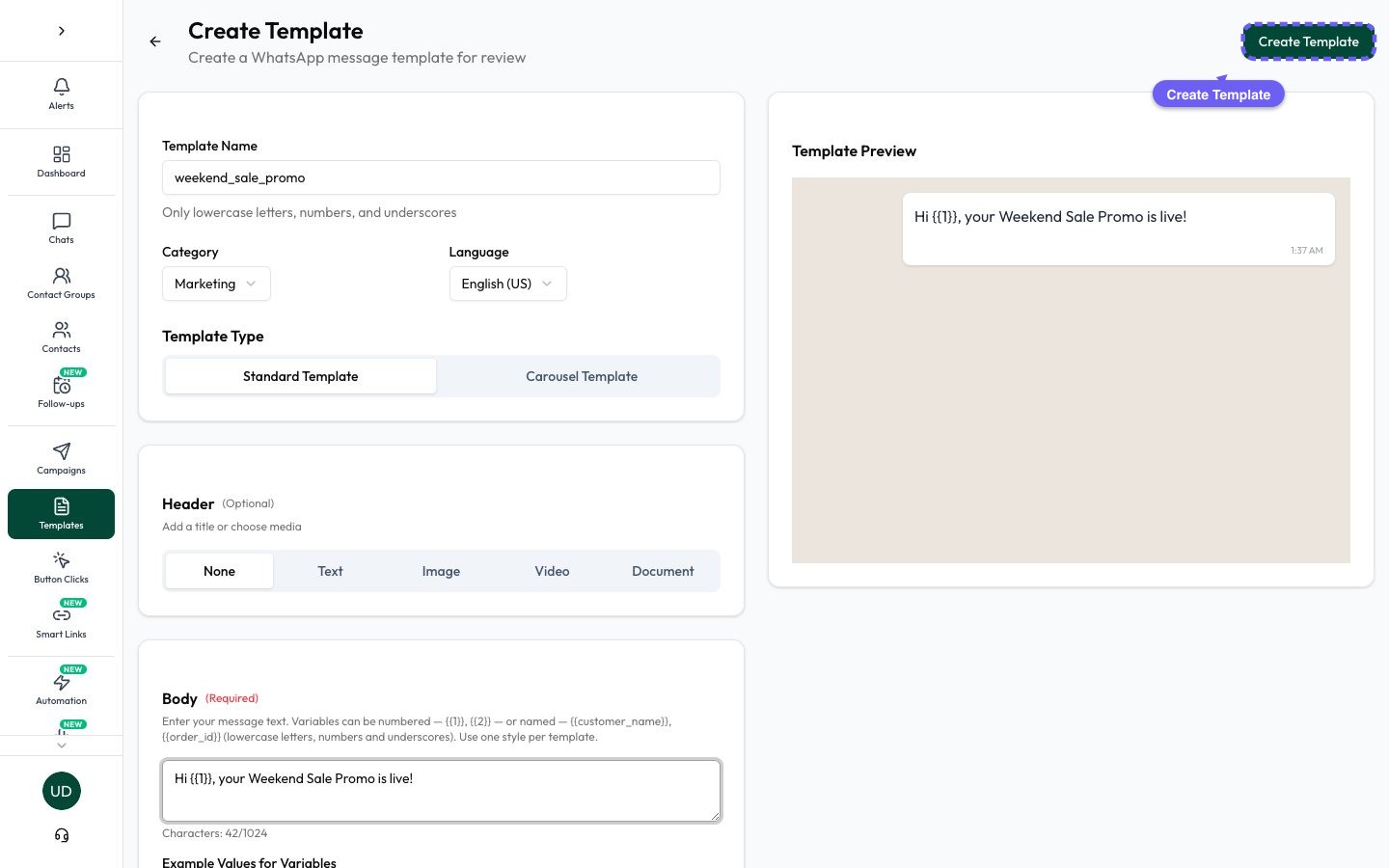
Task: Open the Chats section
Action: tap(61, 229)
